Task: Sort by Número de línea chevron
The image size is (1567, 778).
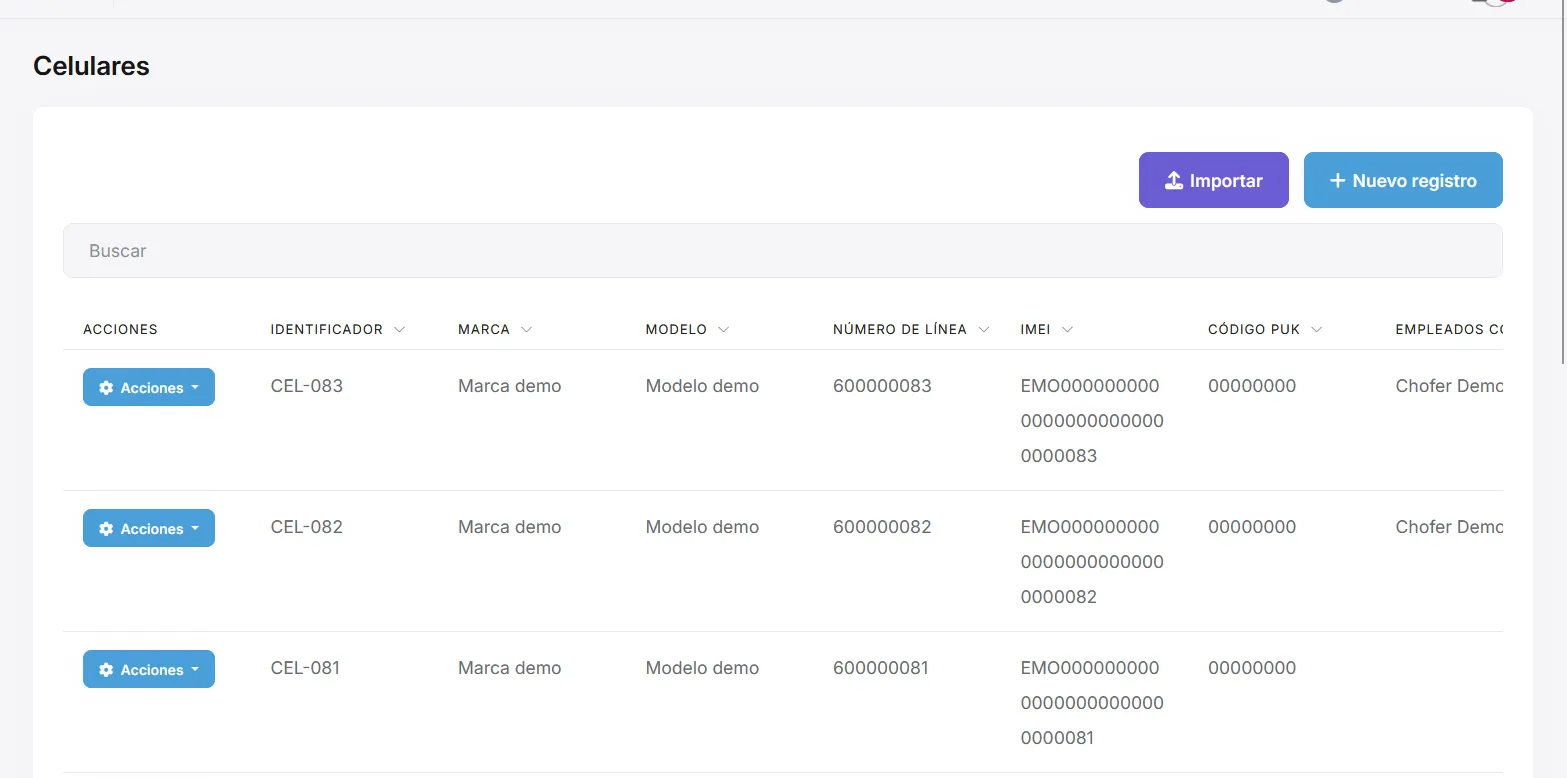Action: 984,329
